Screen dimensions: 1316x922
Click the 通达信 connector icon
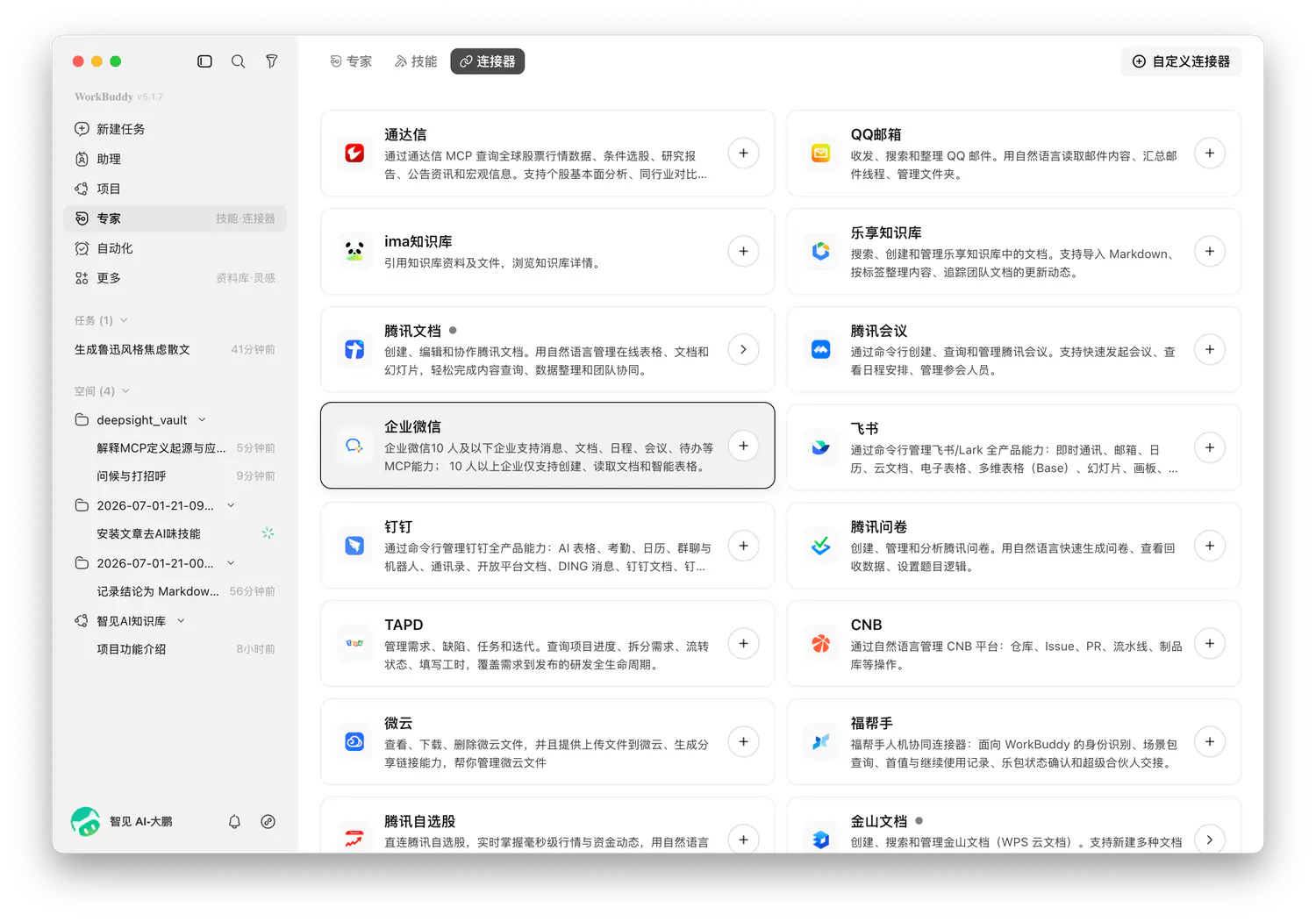(x=354, y=154)
